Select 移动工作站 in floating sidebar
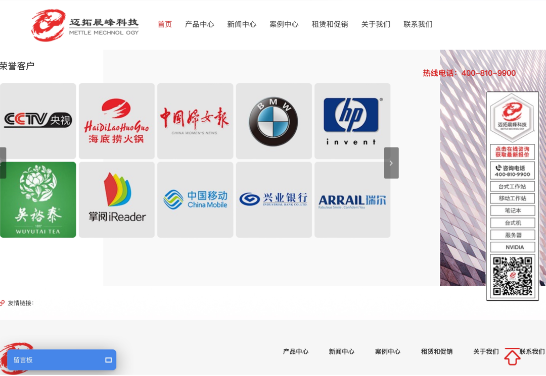Viewport: 546px width, 376px height. click(x=512, y=198)
